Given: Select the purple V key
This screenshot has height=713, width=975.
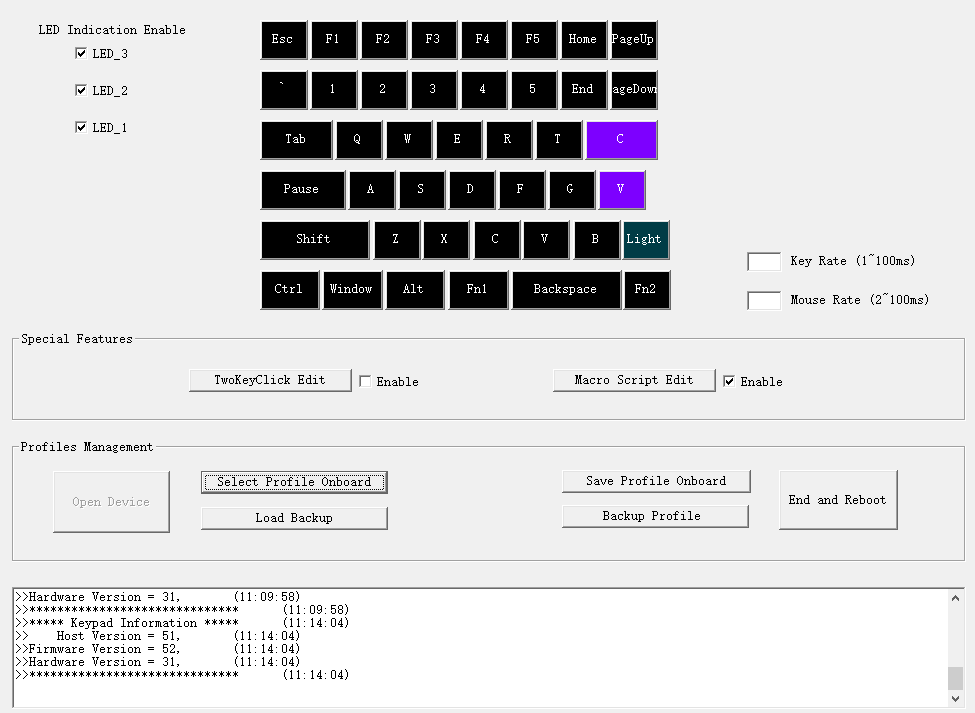Looking at the screenshot, I should (622, 190).
